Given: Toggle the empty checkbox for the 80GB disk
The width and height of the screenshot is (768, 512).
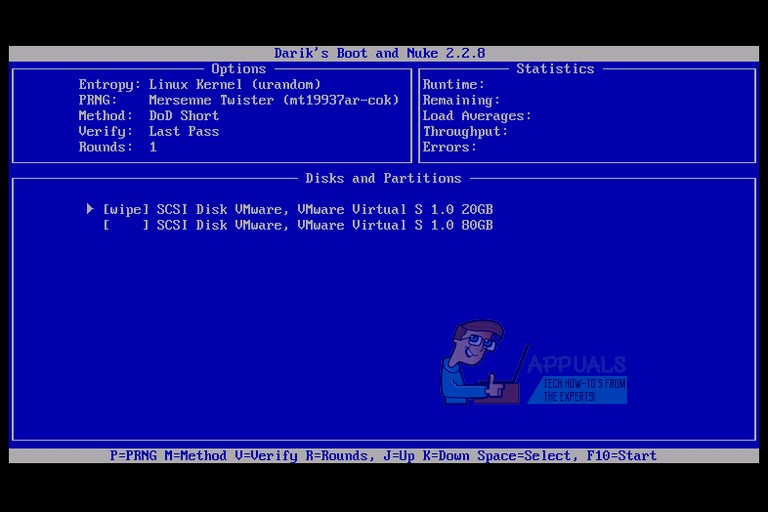Looking at the screenshot, I should pyautogui.click(x=125, y=225).
